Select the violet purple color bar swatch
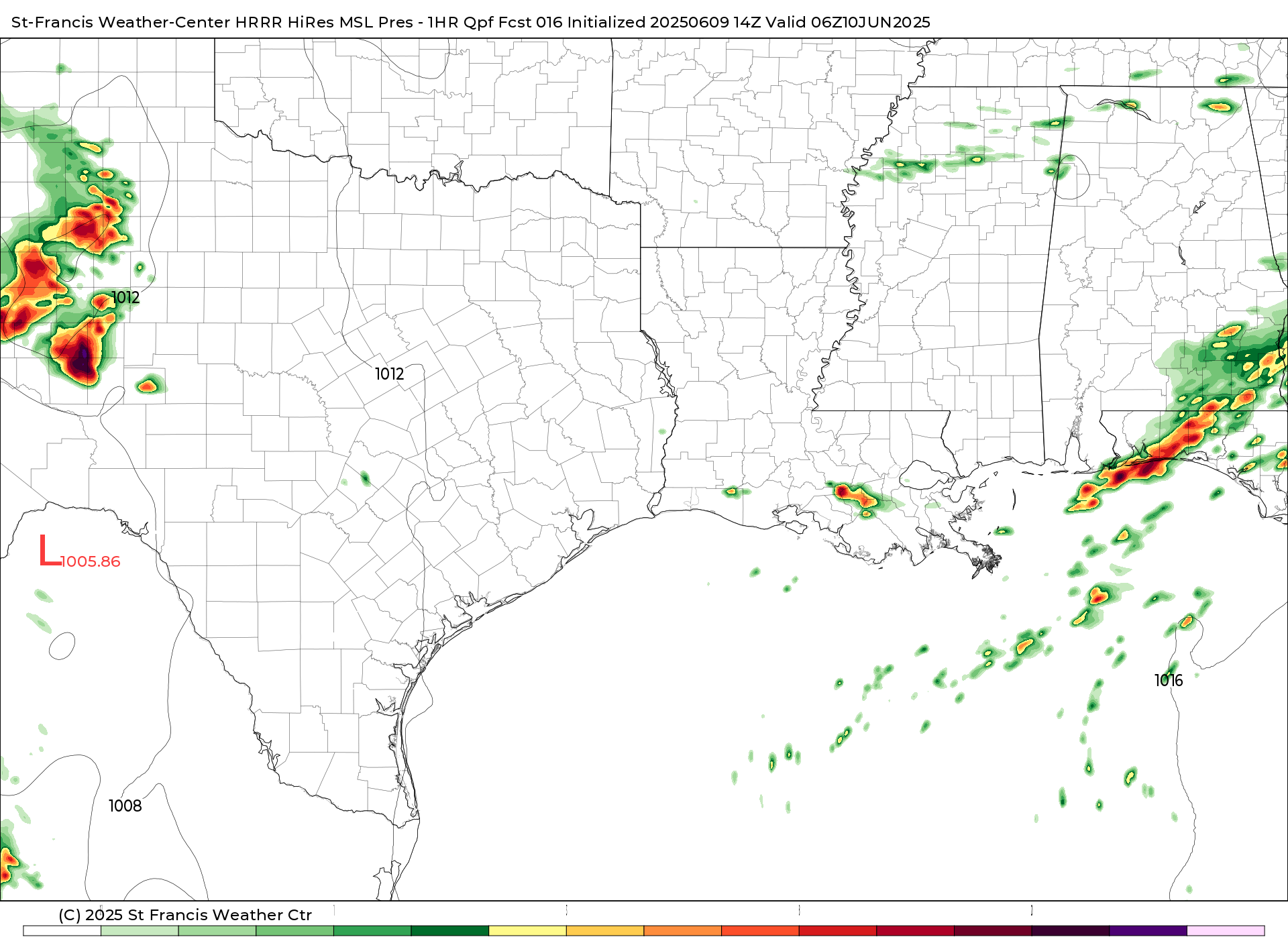Screen dimensions: 1288x939 [x=1148, y=931]
